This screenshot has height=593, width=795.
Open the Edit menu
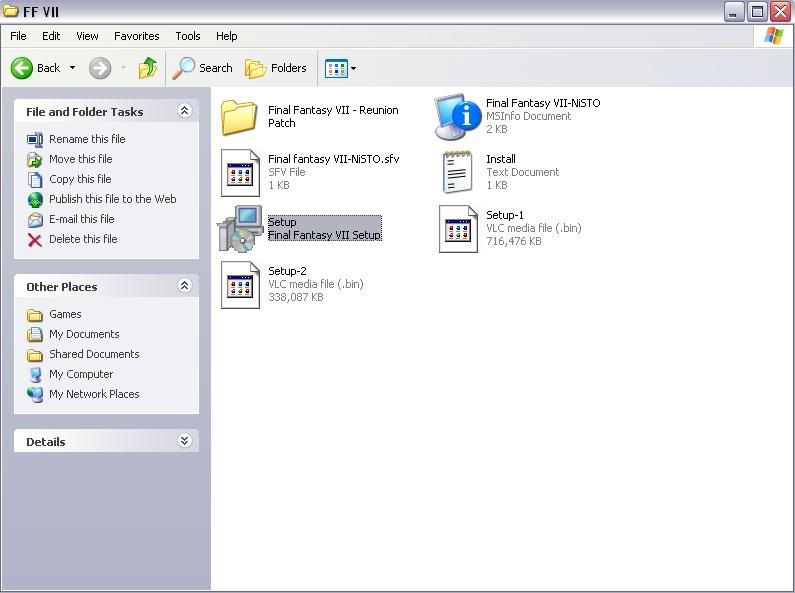[51, 36]
